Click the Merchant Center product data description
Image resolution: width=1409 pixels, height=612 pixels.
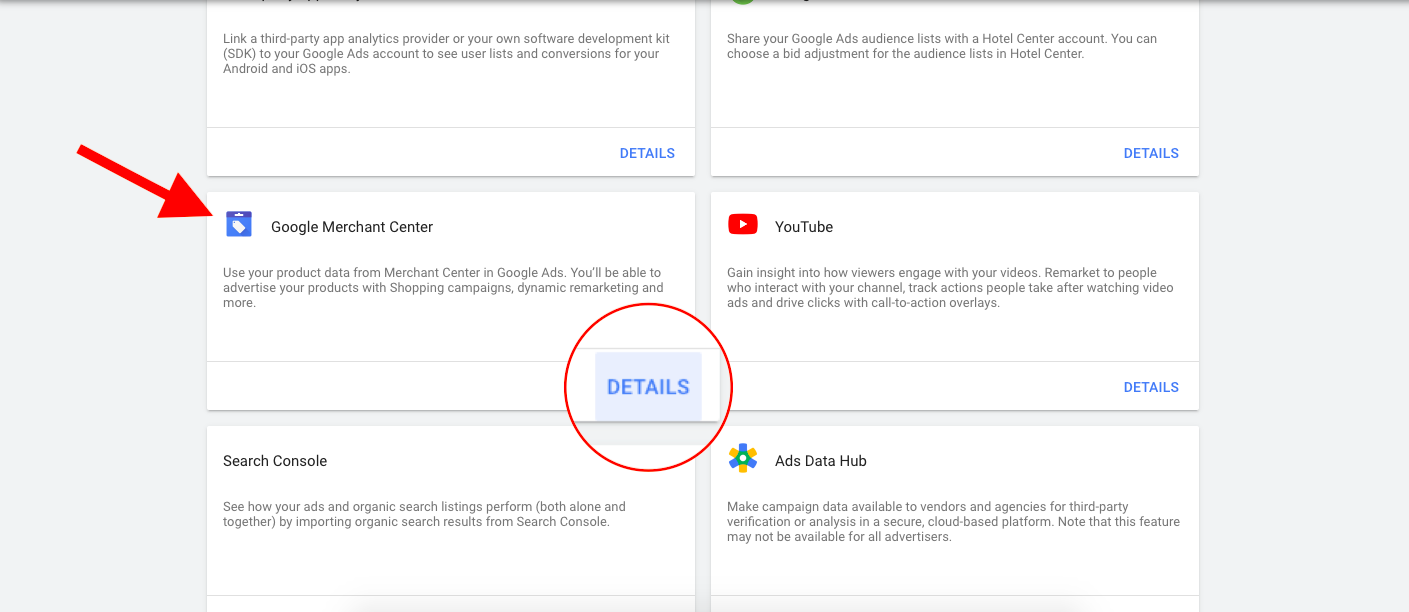tap(443, 287)
